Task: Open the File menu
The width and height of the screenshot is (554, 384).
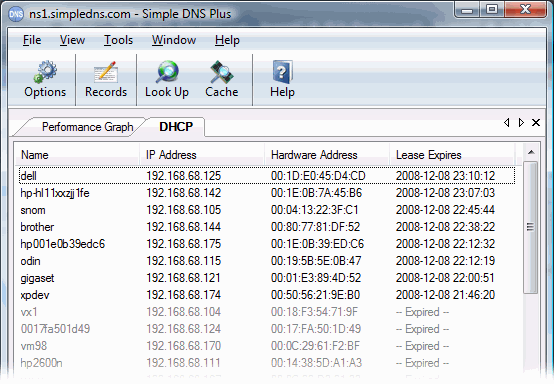Action: click(32, 40)
